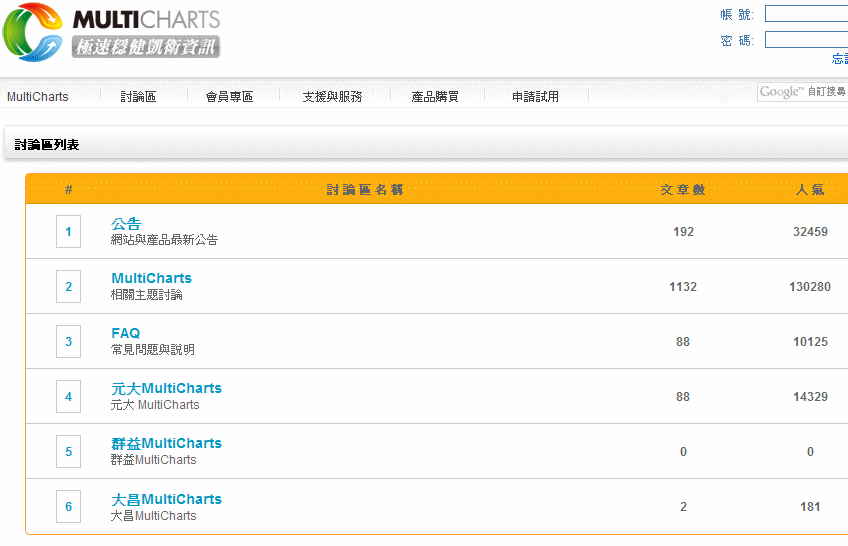Open the 大昌MultiCharts forum link
This screenshot has width=848, height=546.
[166, 500]
